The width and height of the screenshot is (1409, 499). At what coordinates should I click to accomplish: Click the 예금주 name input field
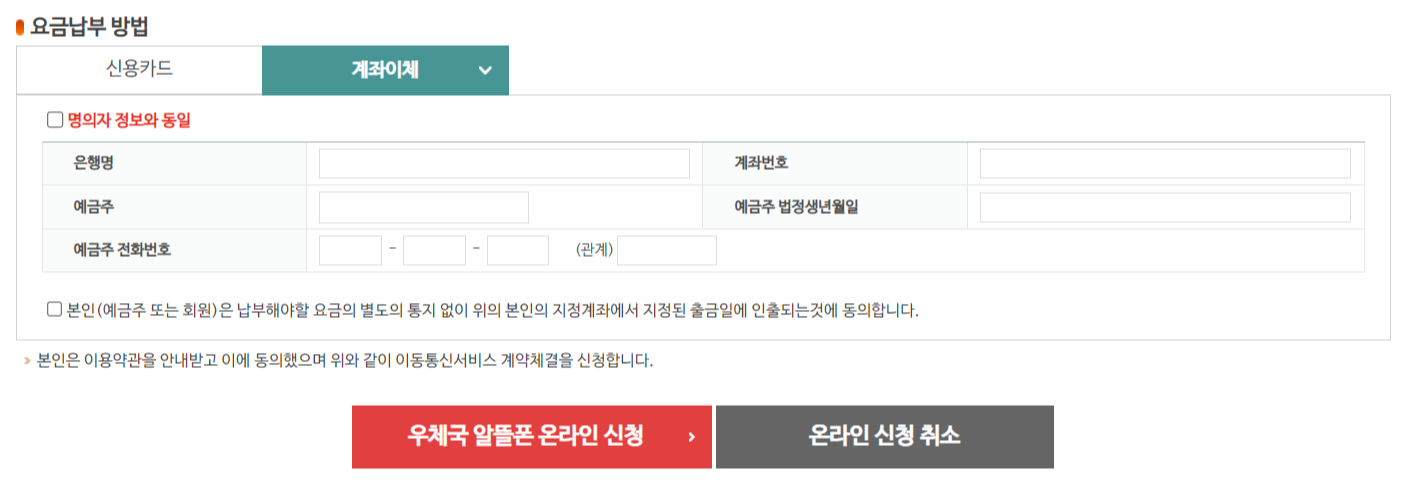click(424, 208)
